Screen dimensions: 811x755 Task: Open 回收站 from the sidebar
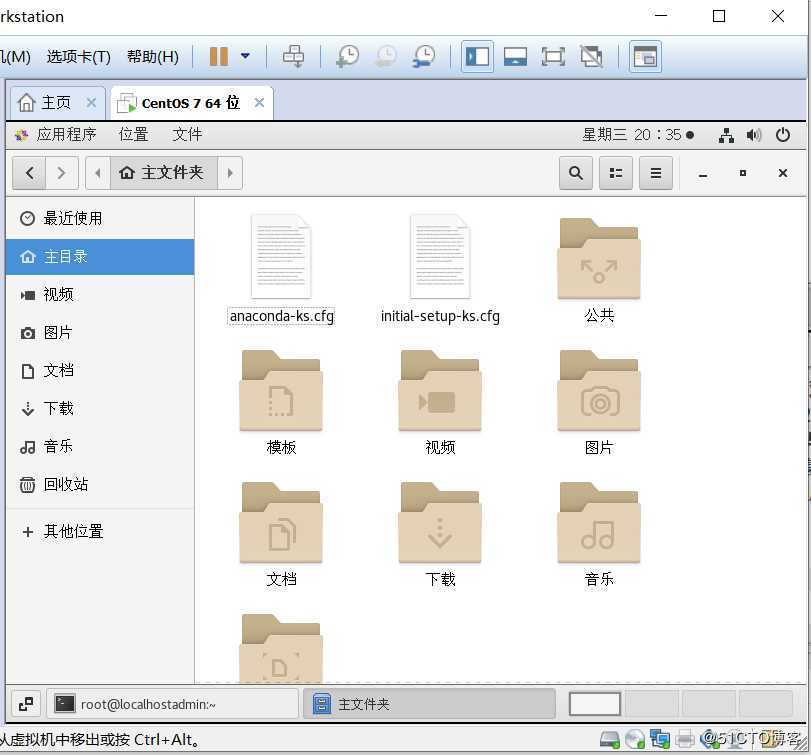click(x=100, y=485)
